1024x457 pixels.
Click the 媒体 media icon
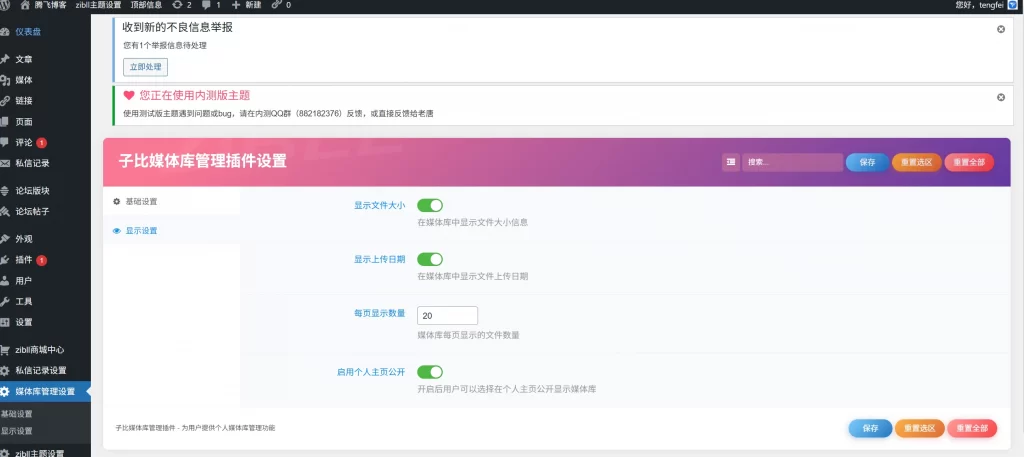pos(5,80)
